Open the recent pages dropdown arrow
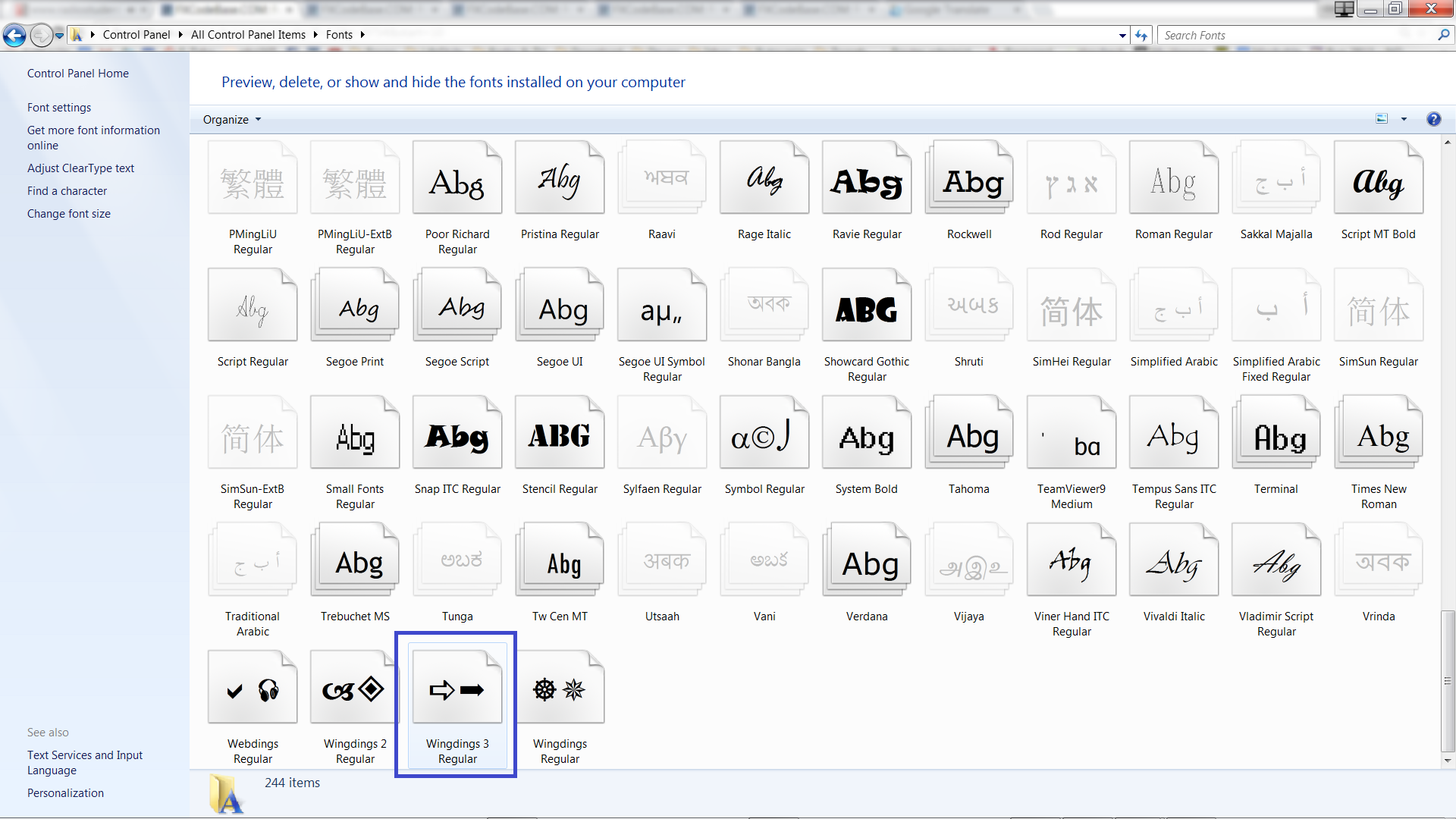This screenshot has height=819, width=1456. [59, 35]
